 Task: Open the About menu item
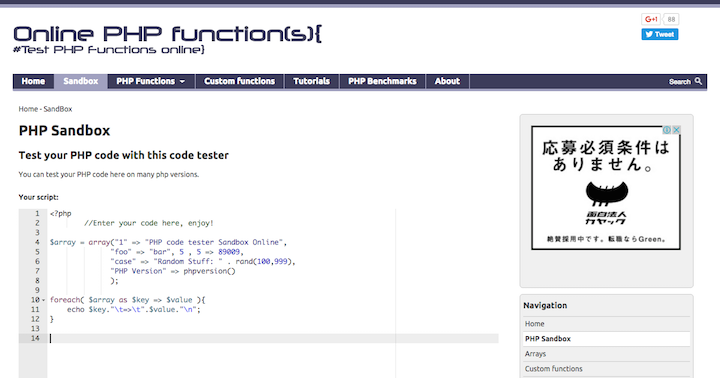point(447,81)
